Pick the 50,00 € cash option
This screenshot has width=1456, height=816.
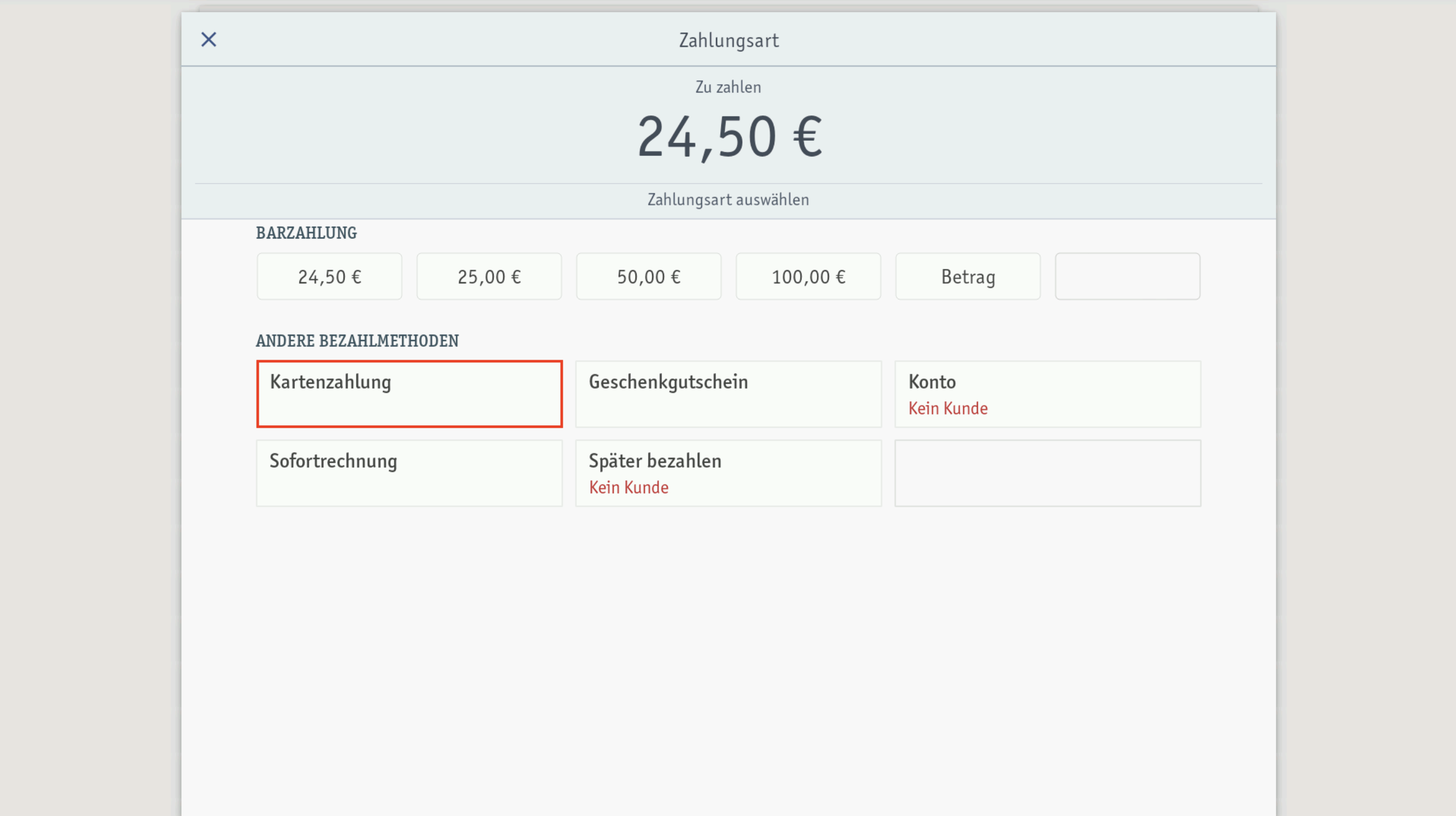tap(649, 277)
